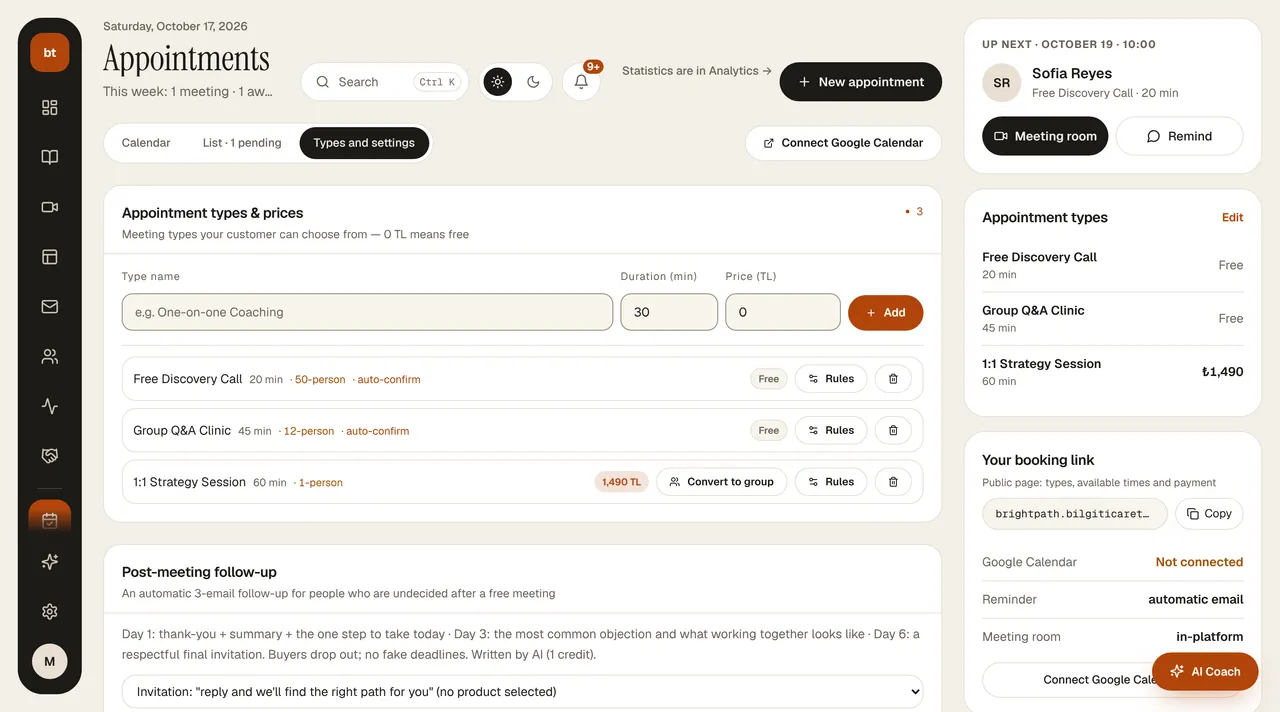Open Rules for Free Discovery Call
The height and width of the screenshot is (712, 1280).
tap(832, 379)
